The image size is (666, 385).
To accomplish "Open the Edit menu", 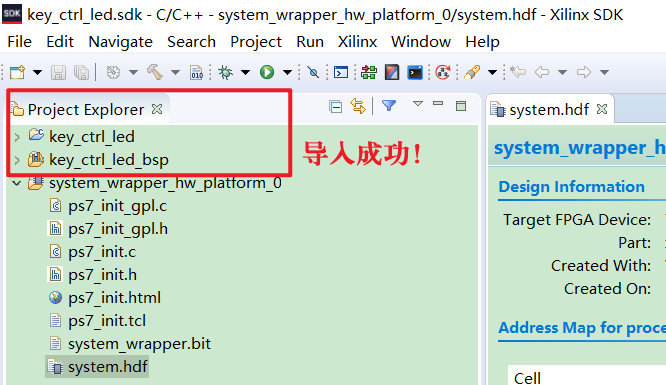I will [60, 42].
